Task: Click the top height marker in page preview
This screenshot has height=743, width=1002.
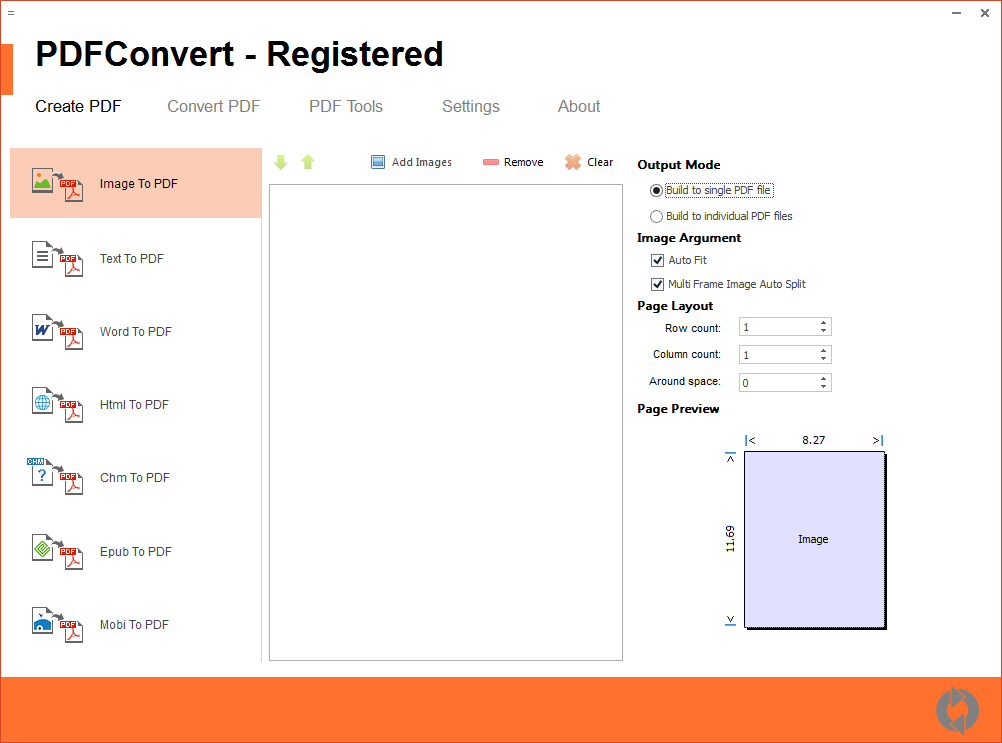Action: pos(730,457)
